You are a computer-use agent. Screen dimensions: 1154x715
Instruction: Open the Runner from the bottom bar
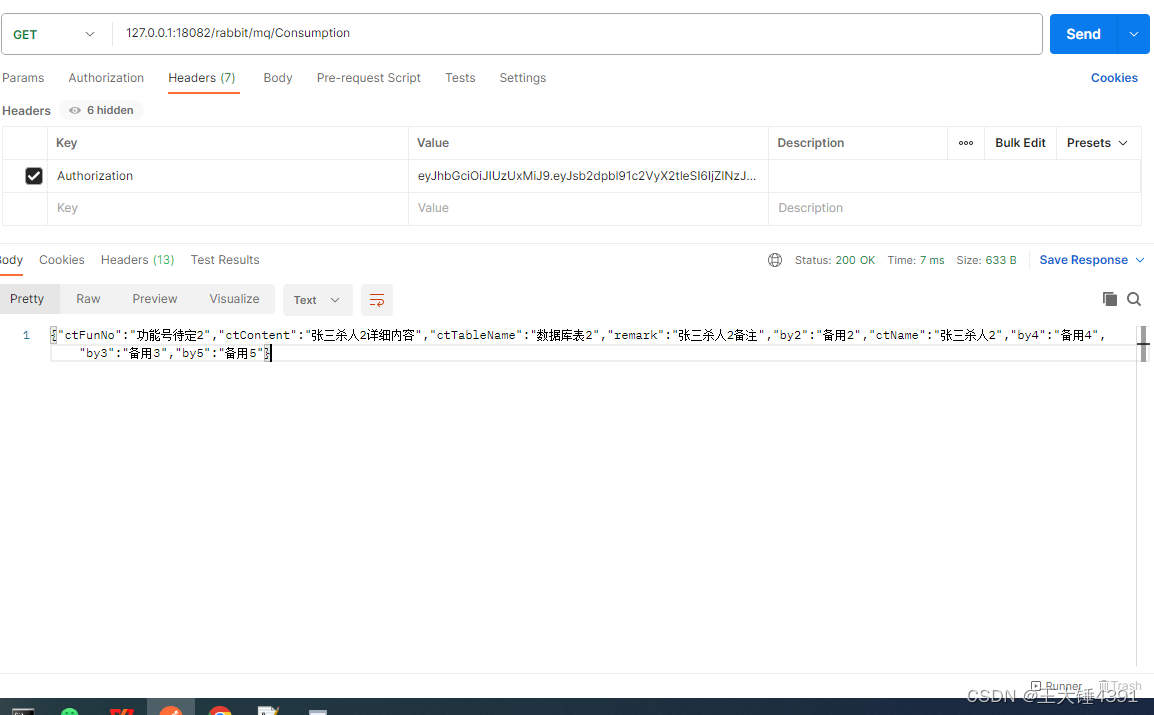click(1056, 687)
